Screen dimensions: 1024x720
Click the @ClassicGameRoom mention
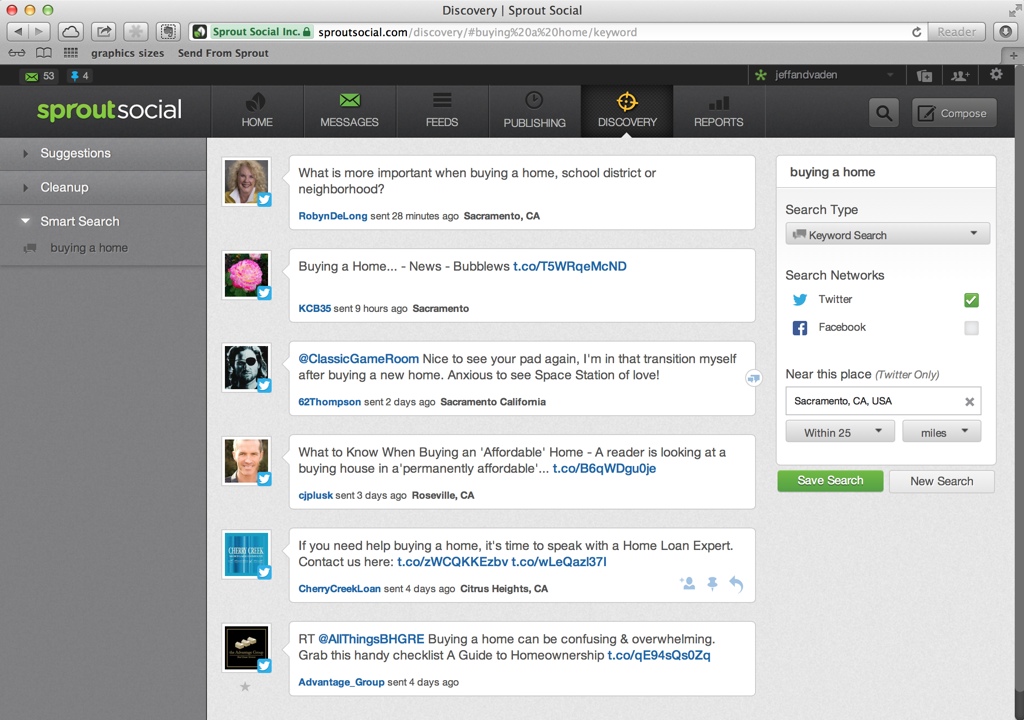pyautogui.click(x=359, y=359)
